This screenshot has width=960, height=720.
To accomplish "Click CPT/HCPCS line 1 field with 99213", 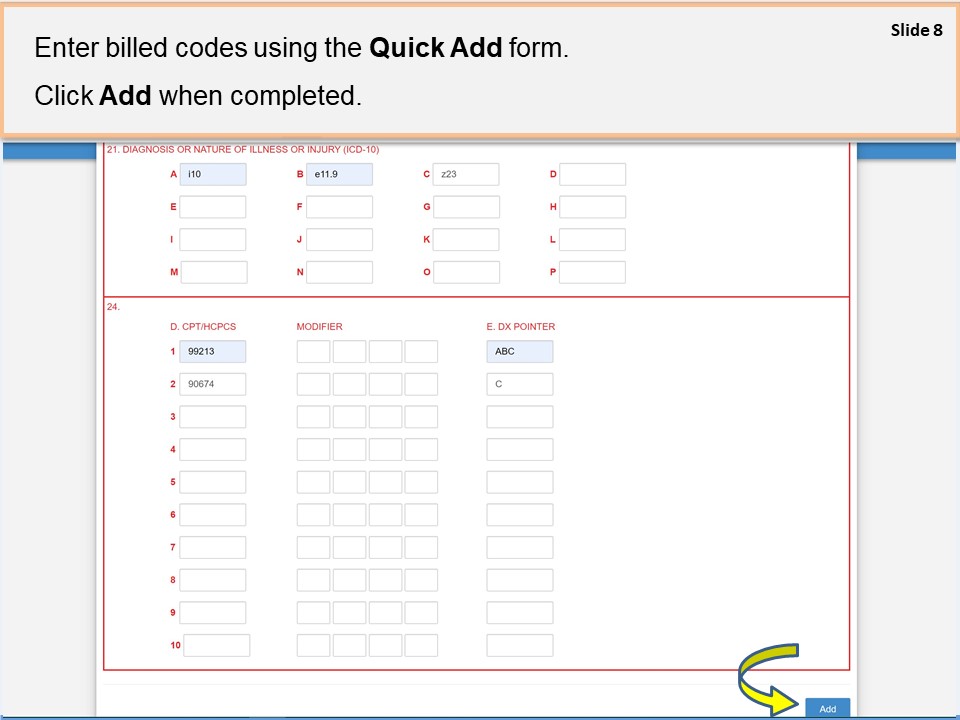I will [x=213, y=352].
